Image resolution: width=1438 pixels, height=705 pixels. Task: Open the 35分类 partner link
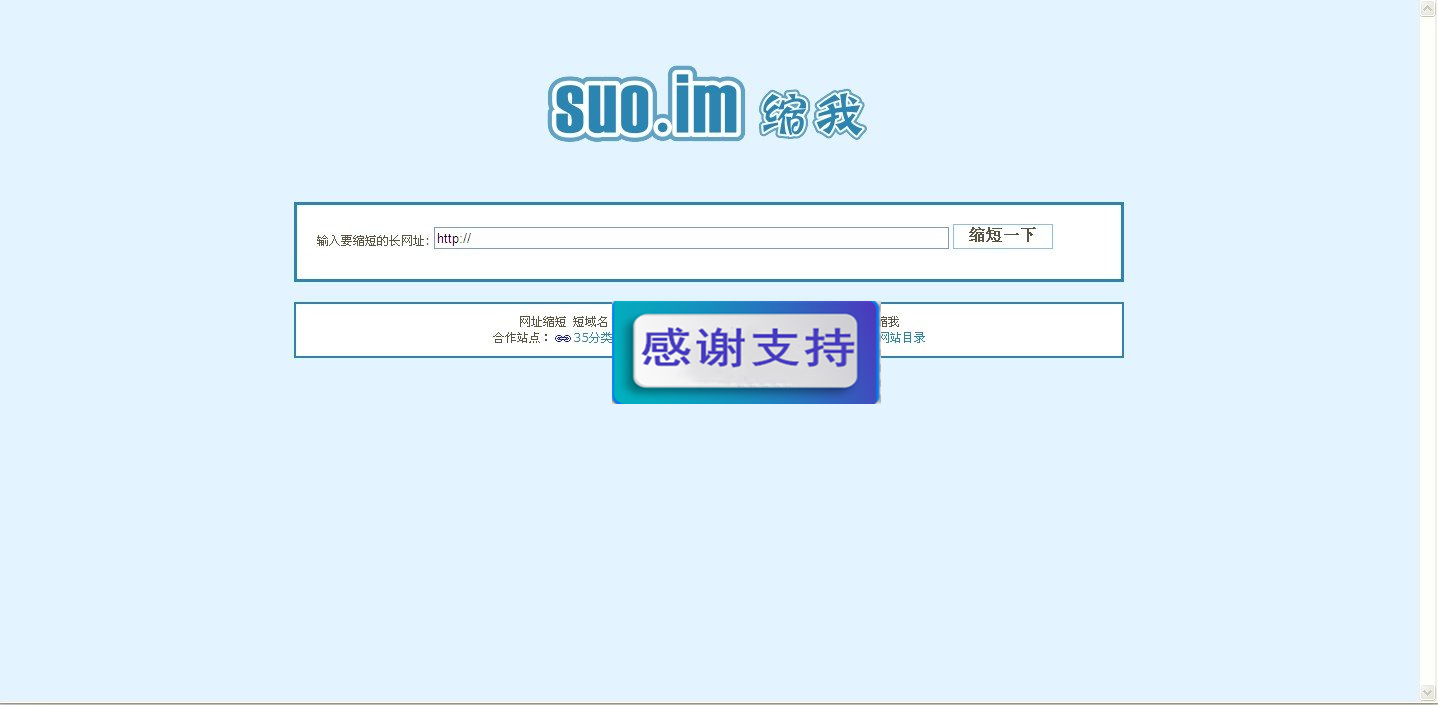pyautogui.click(x=593, y=338)
